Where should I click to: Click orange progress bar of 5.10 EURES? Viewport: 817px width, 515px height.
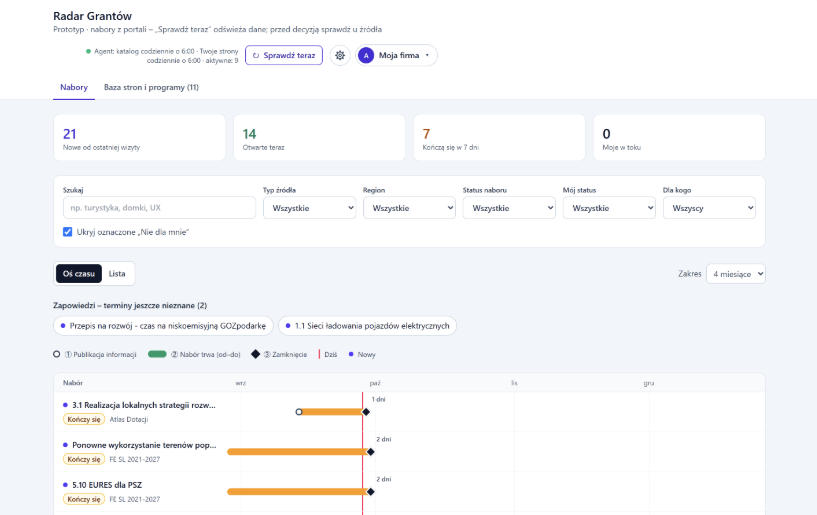coord(298,492)
